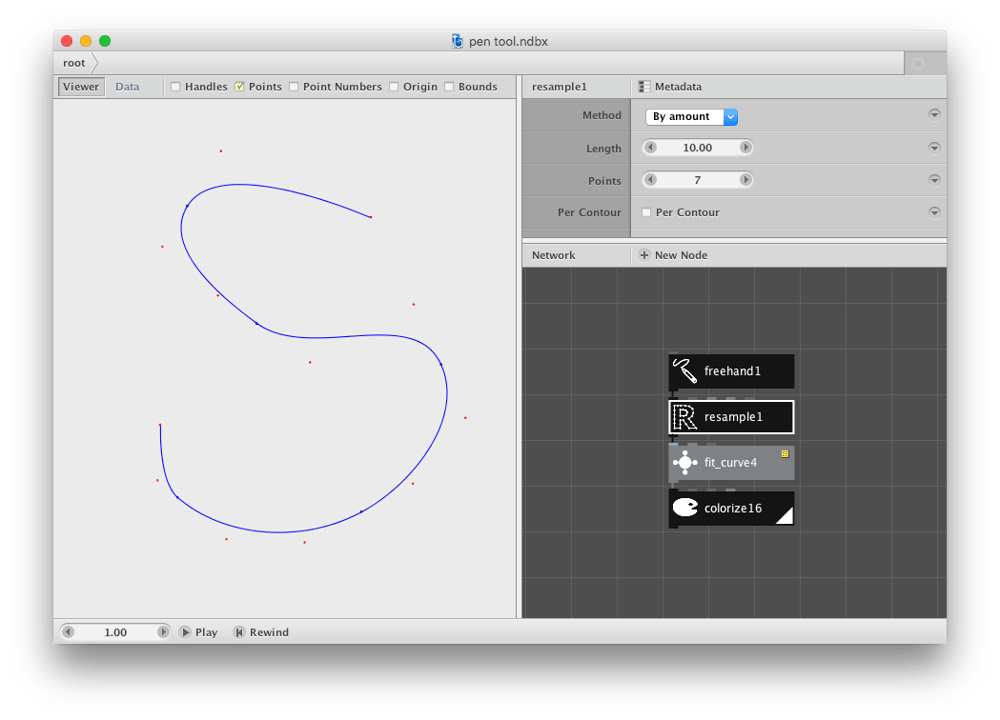This screenshot has width=1000, height=720.
Task: Switch to the Viewer tab
Action: (x=81, y=87)
